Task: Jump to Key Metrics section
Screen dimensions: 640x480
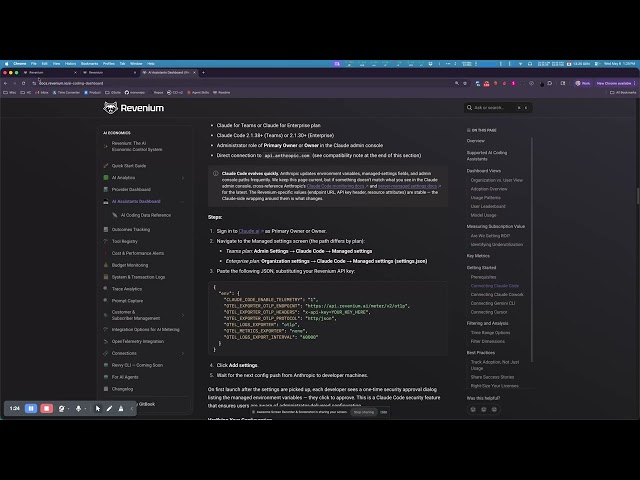Action: (478, 256)
